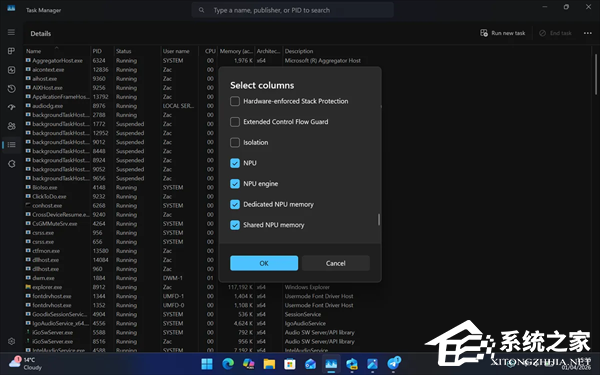
Task: Open the Windows Start menu
Action: coord(207,364)
